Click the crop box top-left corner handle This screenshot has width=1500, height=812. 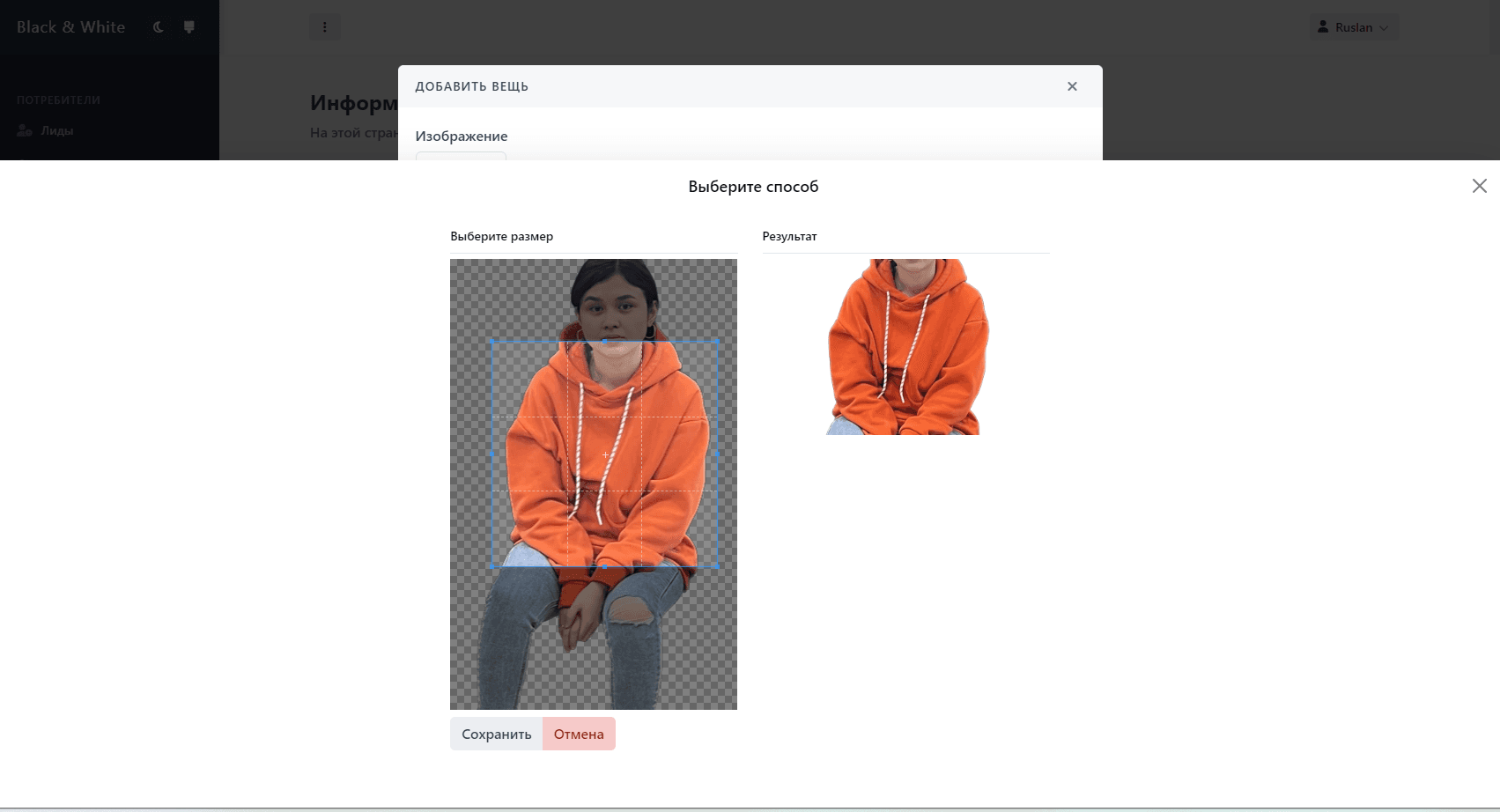tap(492, 342)
